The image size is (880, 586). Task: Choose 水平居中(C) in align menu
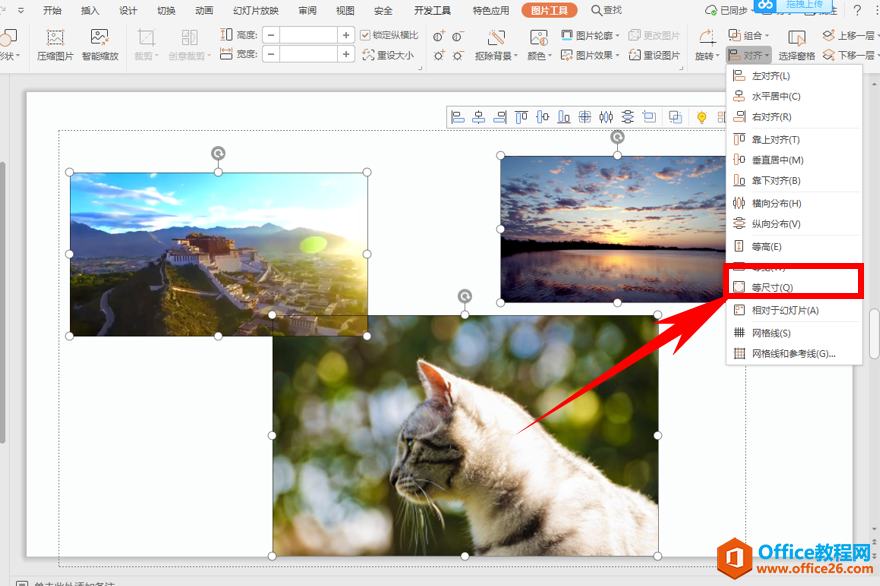775,97
